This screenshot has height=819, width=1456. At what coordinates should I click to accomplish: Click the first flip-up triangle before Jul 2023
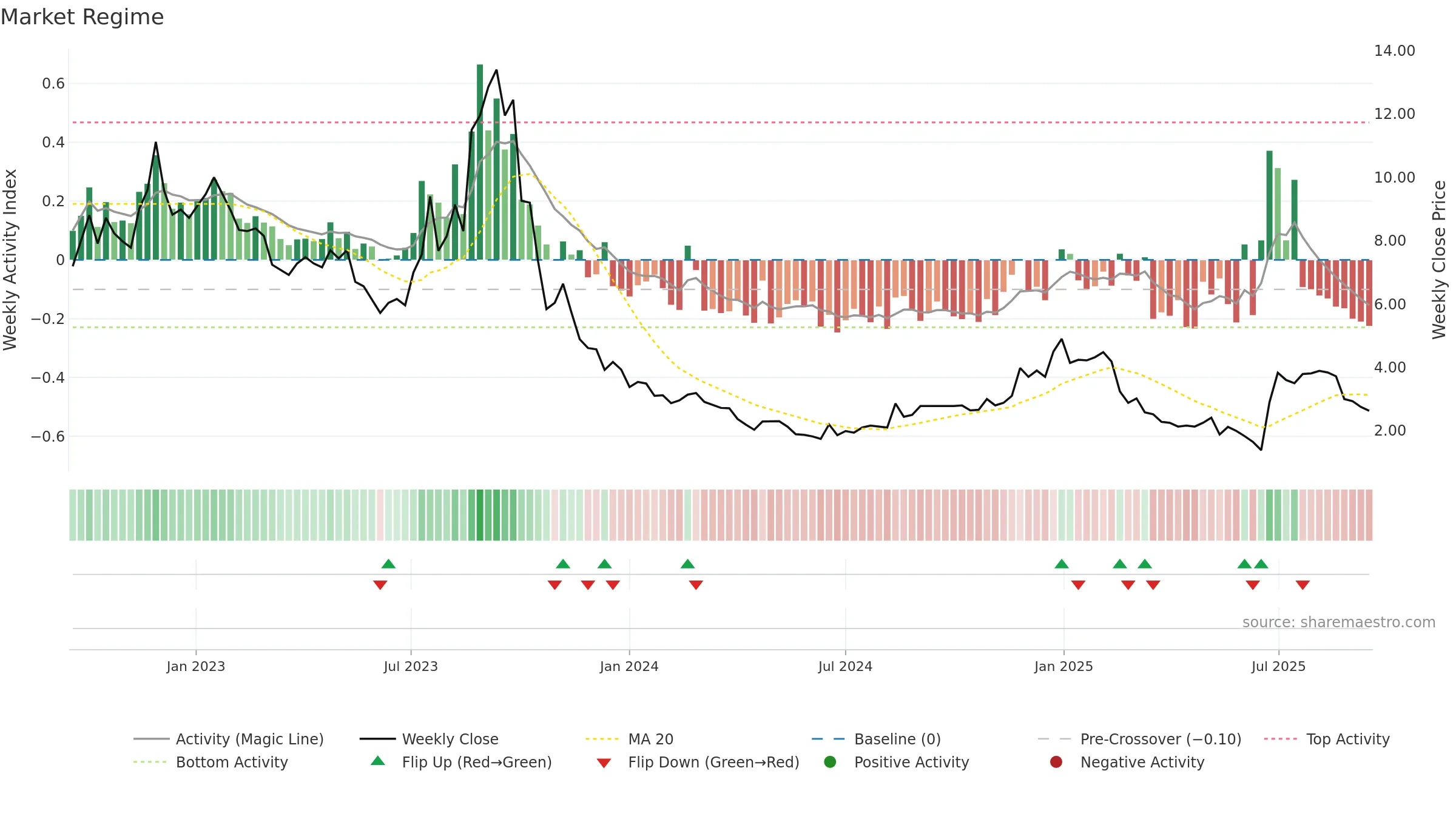(x=388, y=564)
